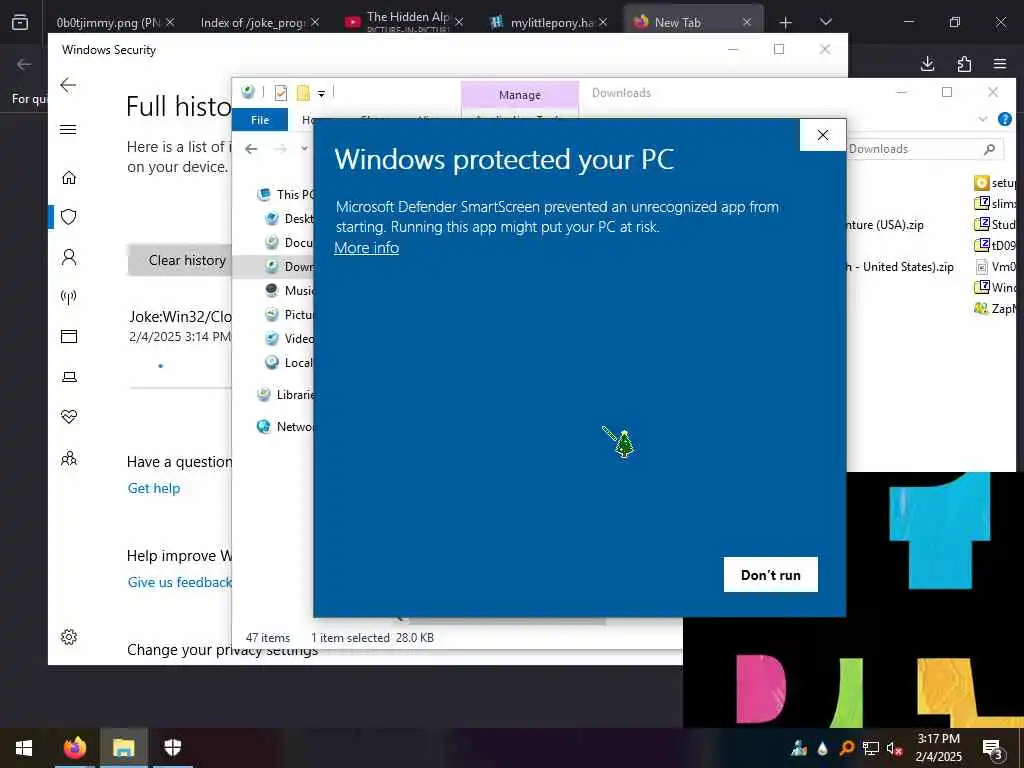Click Explorer back navigation arrow

251,149
